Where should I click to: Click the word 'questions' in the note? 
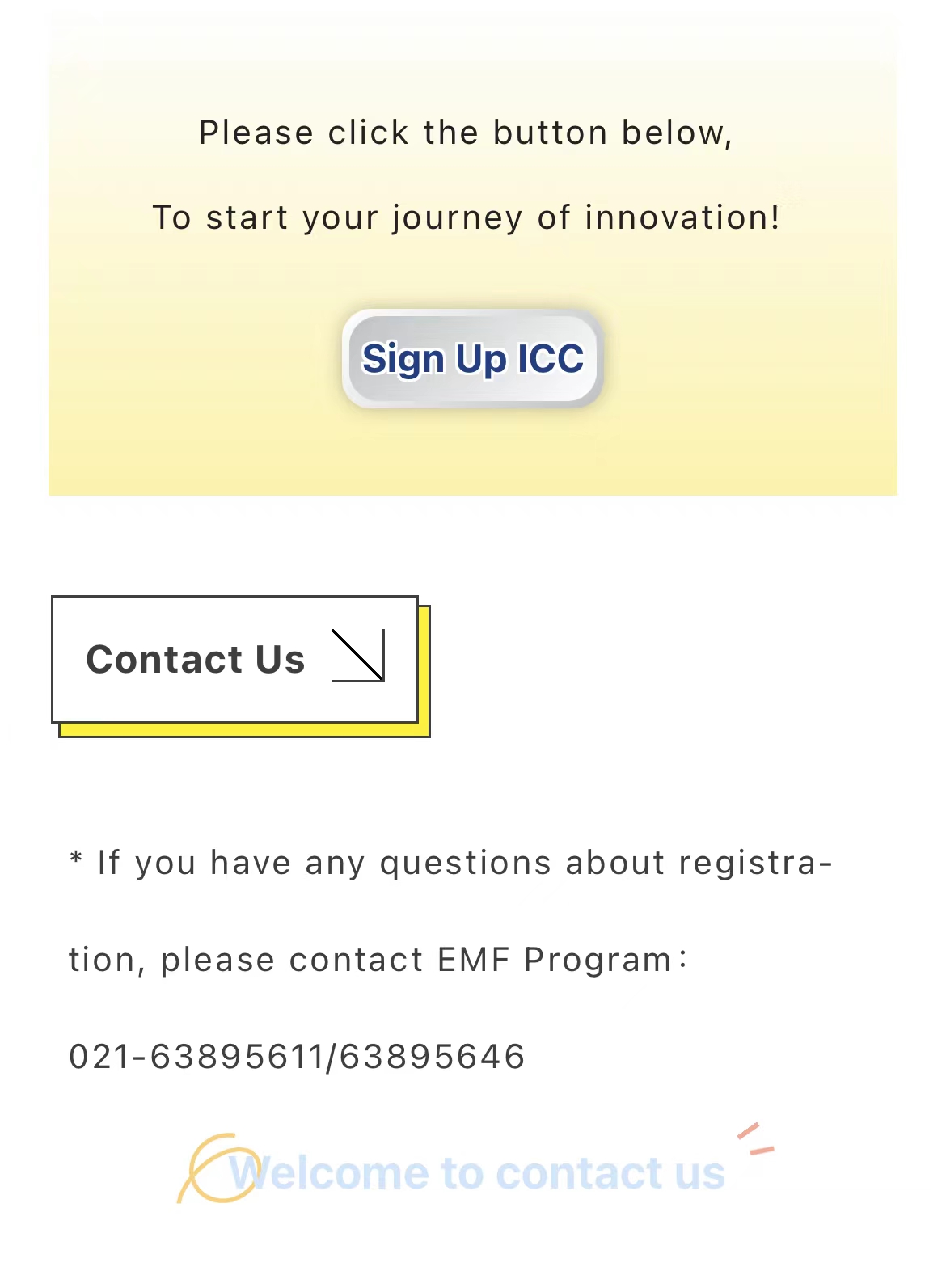(x=466, y=864)
